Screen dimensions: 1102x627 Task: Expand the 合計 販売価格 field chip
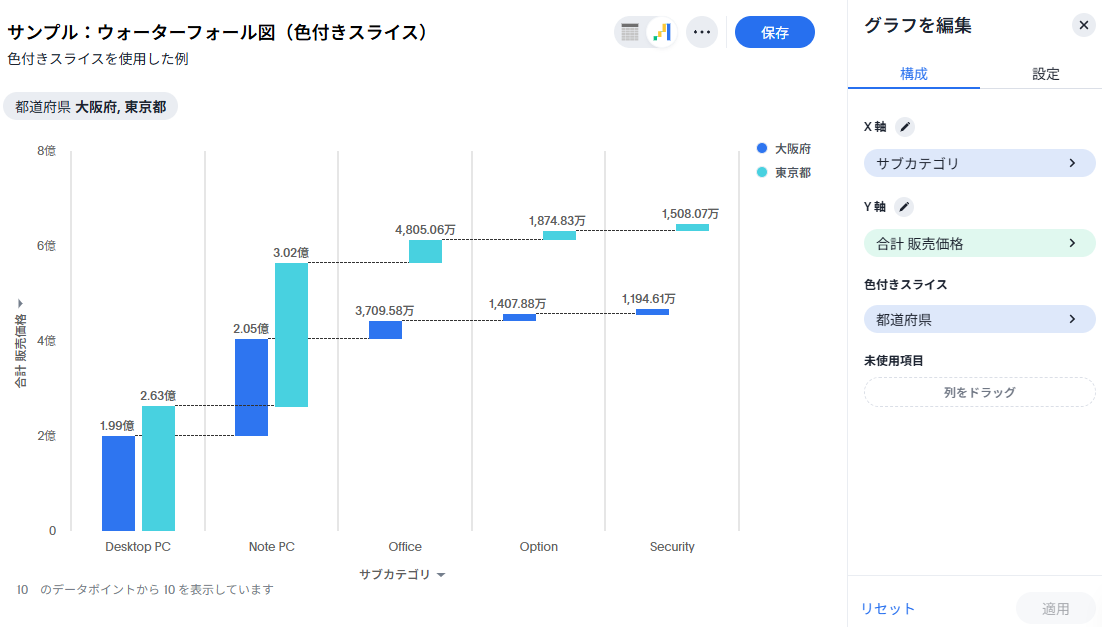[979, 243]
